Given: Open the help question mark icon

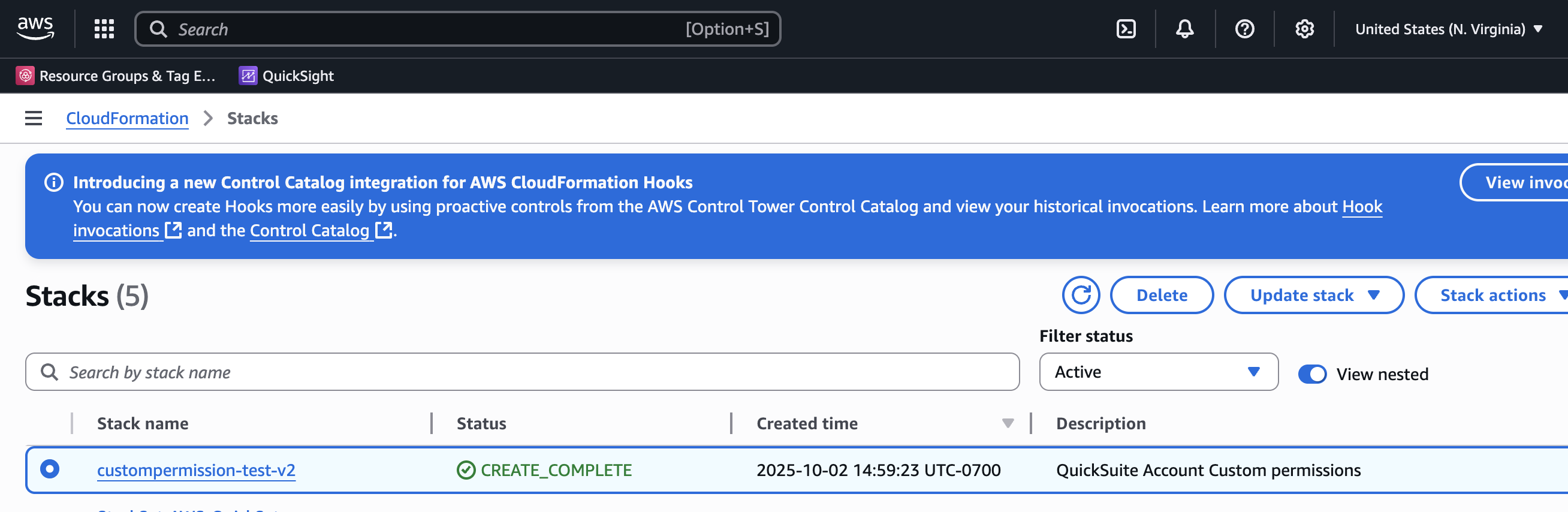Looking at the screenshot, I should click(1244, 29).
